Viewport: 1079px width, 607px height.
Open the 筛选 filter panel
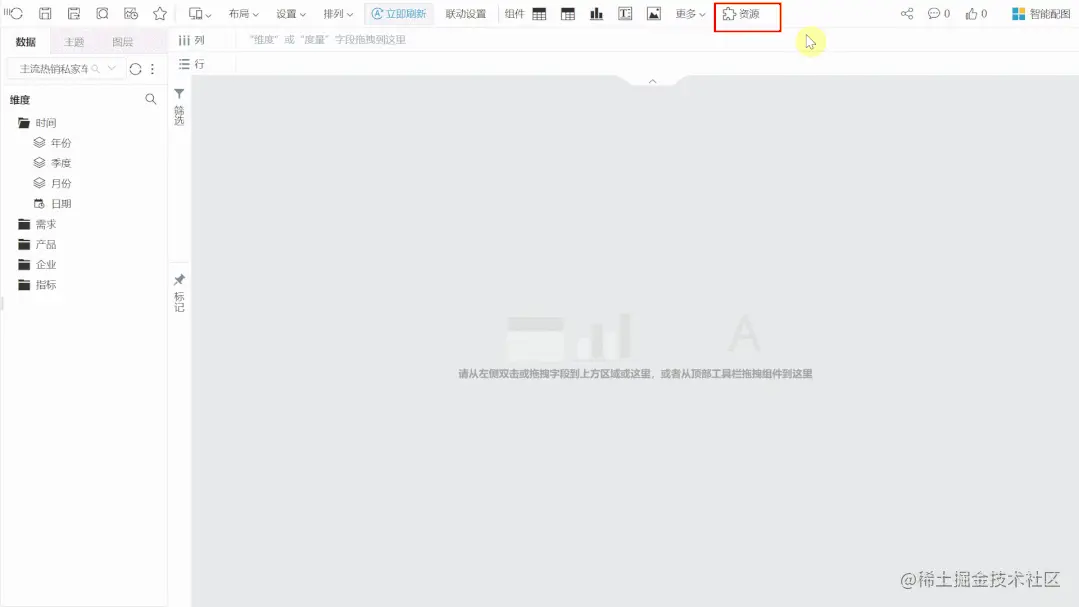(x=179, y=105)
